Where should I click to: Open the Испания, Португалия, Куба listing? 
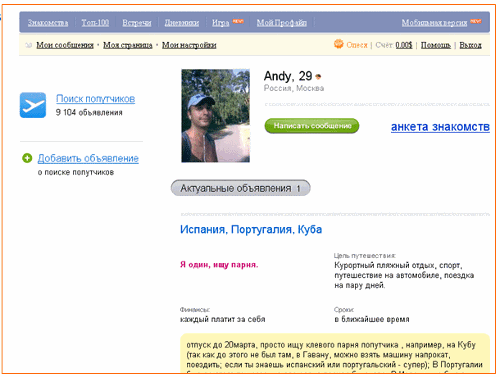(251, 229)
